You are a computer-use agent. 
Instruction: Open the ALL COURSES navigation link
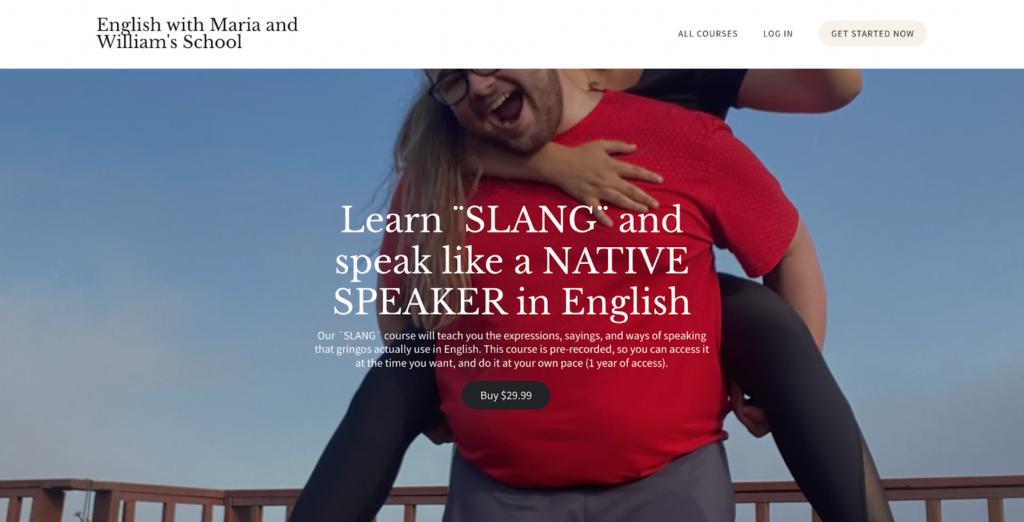coord(707,33)
